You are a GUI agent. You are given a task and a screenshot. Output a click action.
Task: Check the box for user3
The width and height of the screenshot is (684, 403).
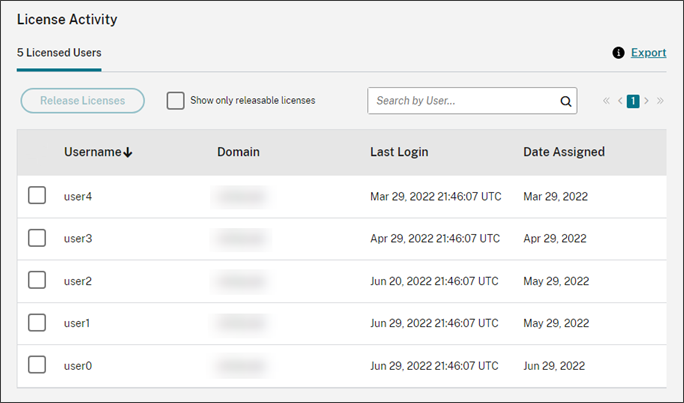[37, 238]
